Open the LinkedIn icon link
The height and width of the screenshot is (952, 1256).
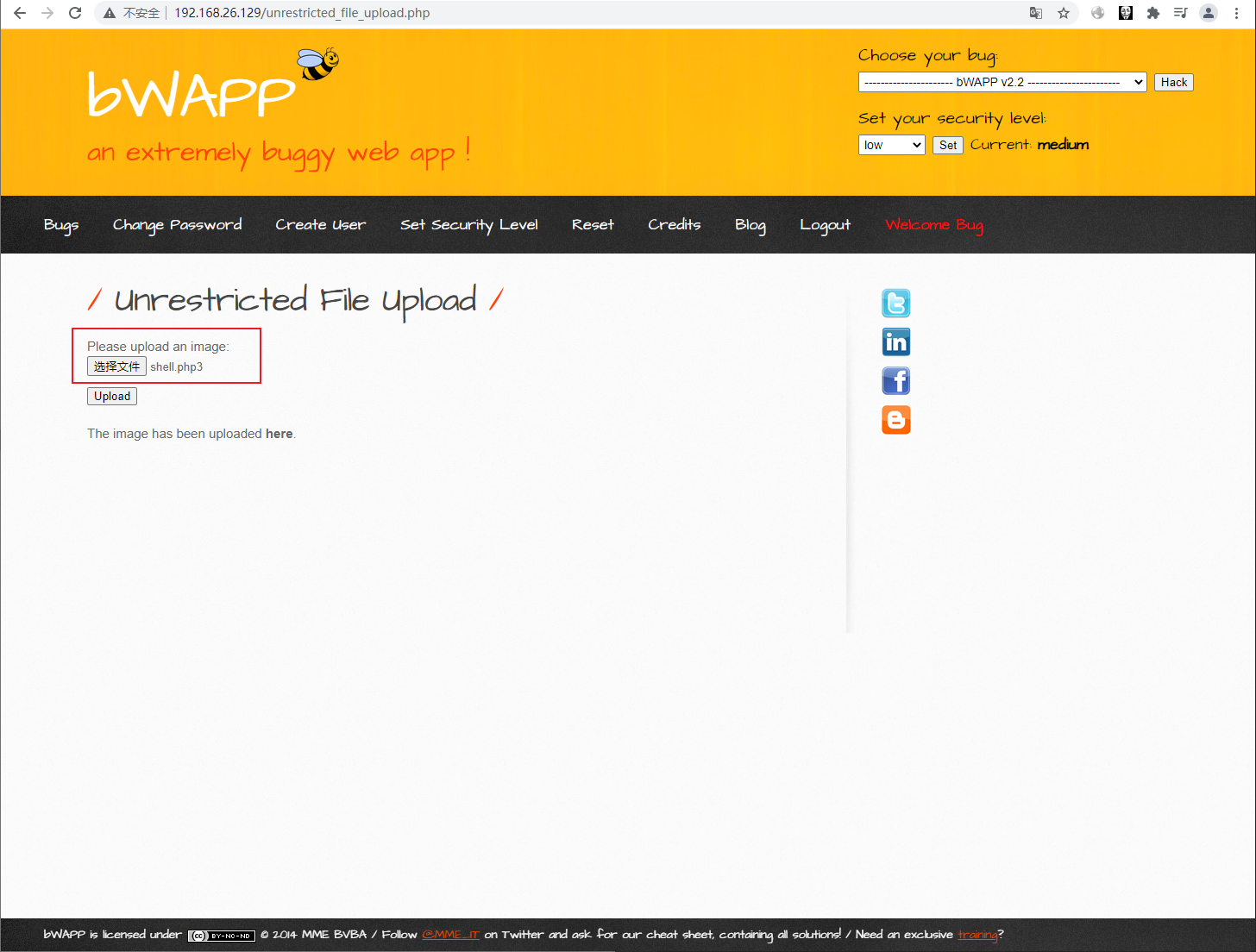coord(896,342)
